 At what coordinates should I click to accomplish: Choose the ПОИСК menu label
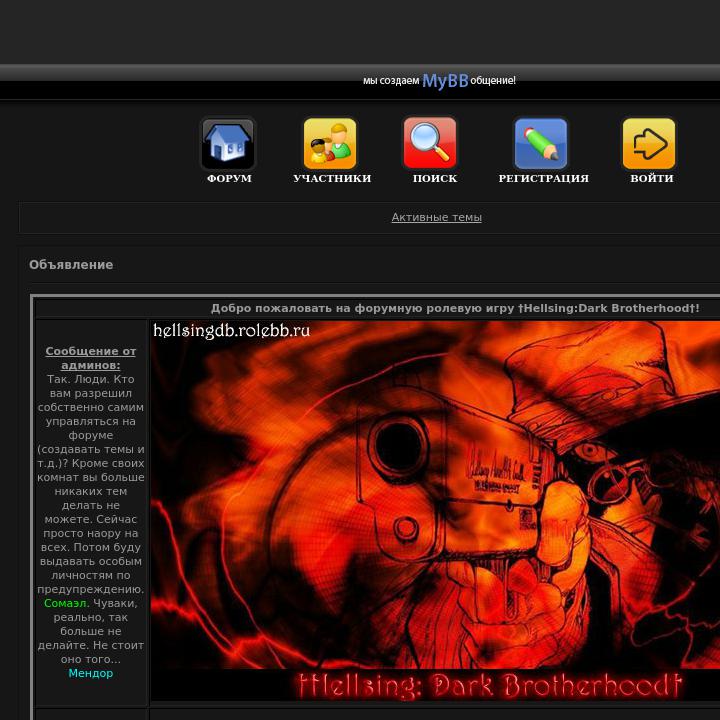[435, 178]
